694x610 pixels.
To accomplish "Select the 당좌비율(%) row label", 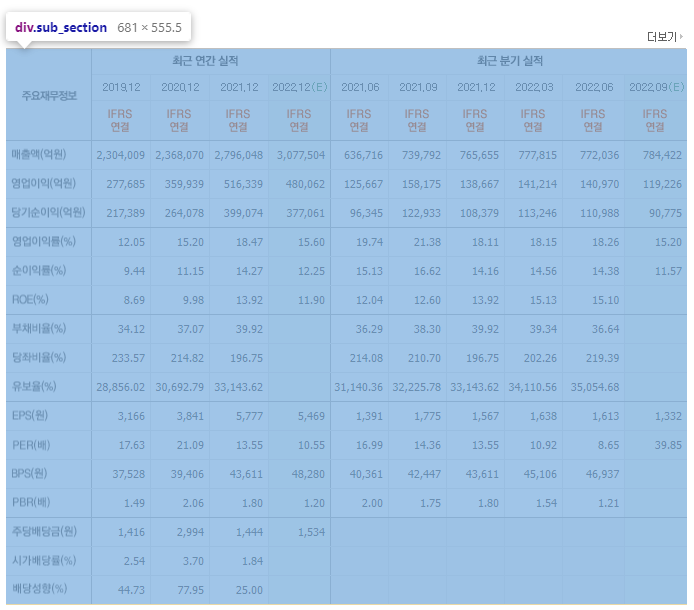I will click(39, 357).
